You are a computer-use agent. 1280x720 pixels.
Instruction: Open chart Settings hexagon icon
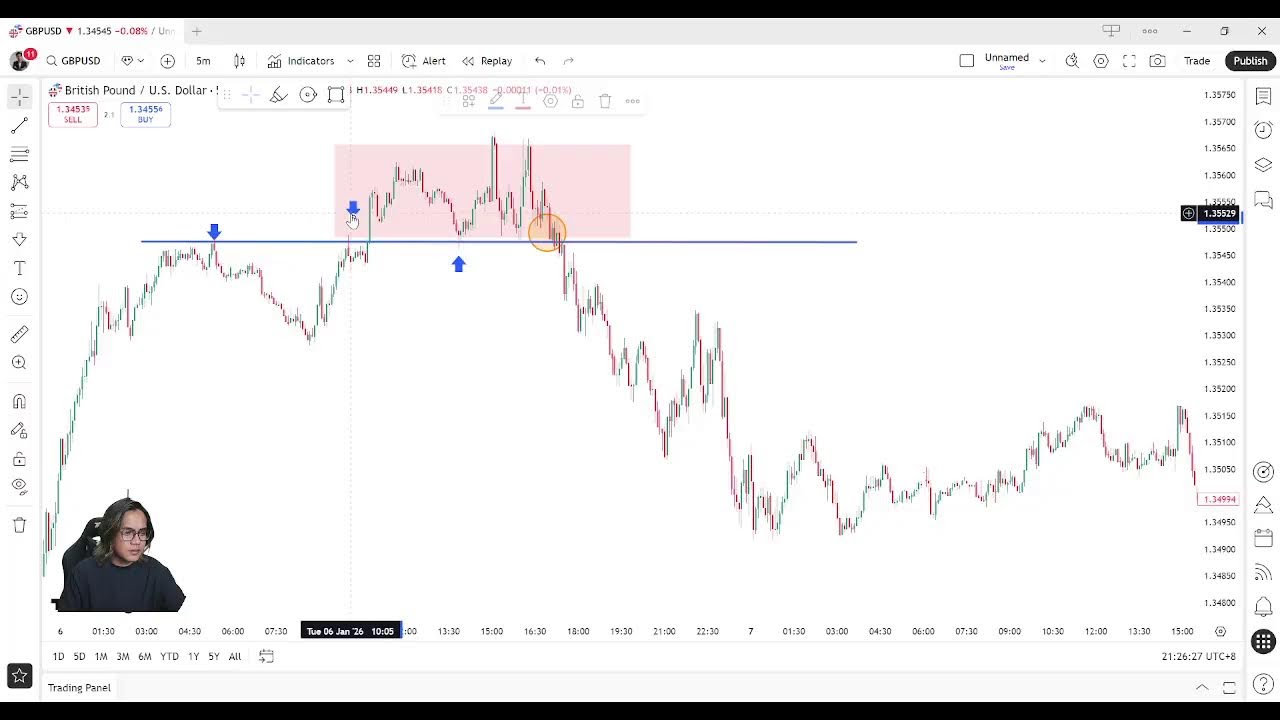1101,61
